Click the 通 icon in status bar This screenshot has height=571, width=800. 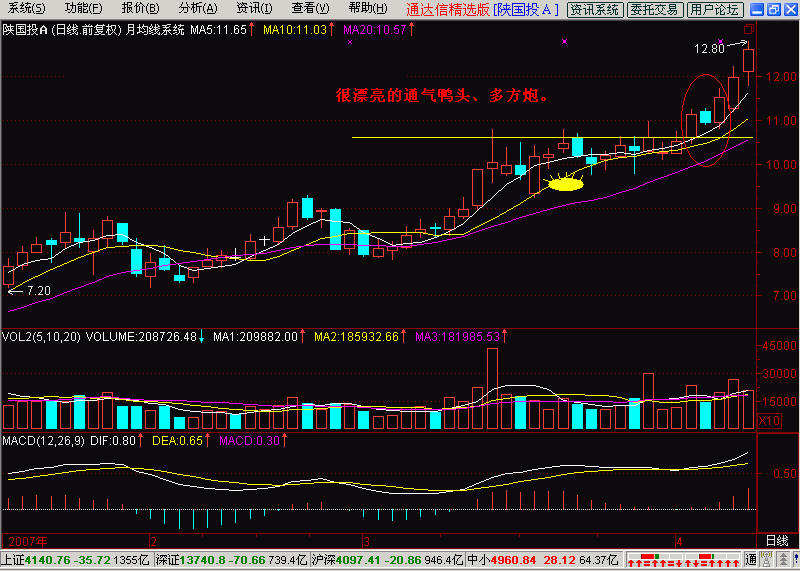753,559
